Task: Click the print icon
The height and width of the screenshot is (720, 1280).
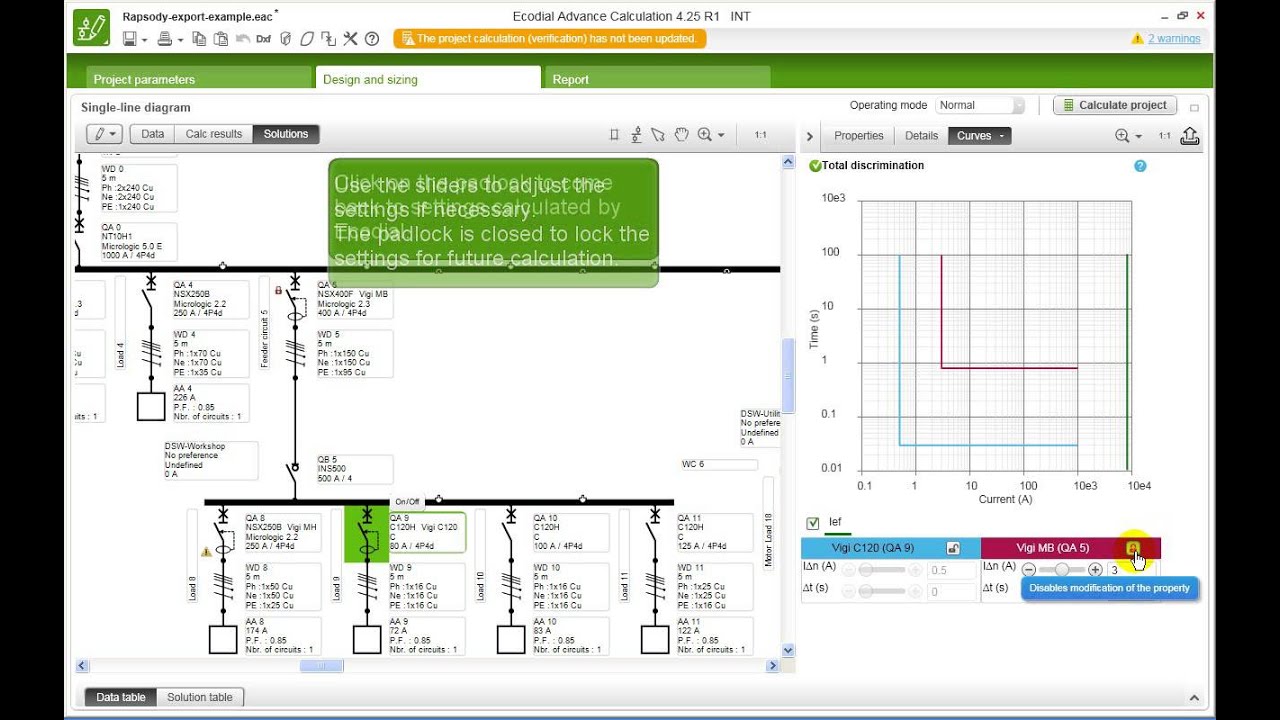Action: pos(165,39)
